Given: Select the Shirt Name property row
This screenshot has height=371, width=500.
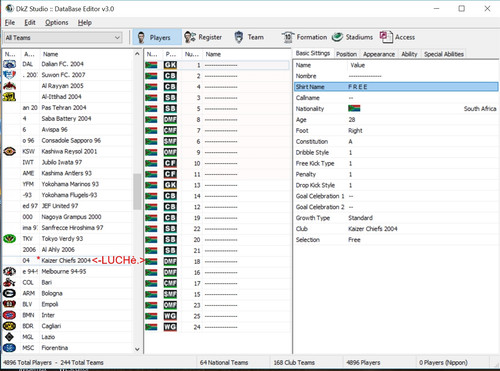Looking at the screenshot, I should (396, 87).
